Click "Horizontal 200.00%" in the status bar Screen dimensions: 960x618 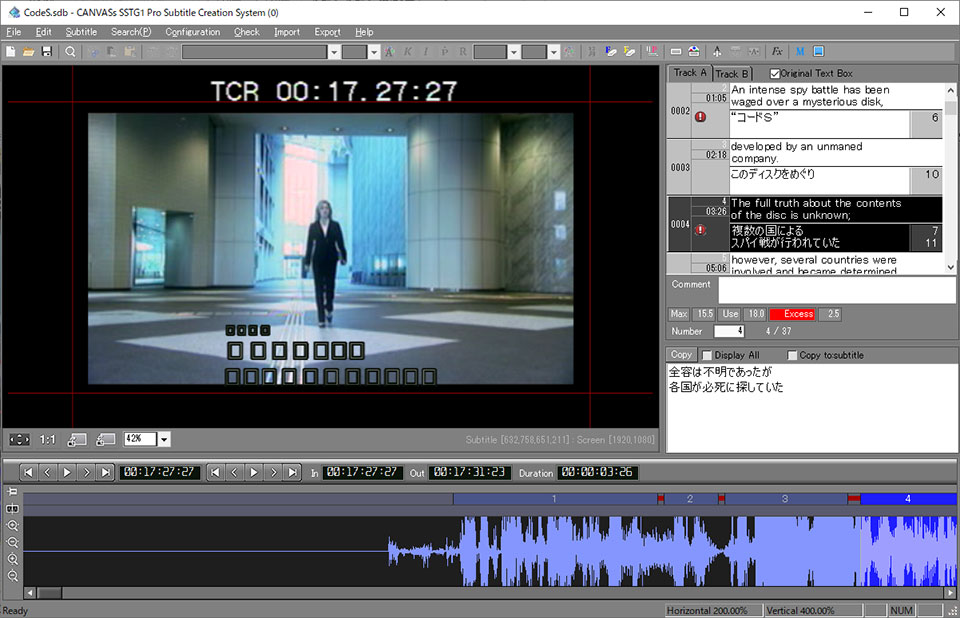pyautogui.click(x=707, y=611)
